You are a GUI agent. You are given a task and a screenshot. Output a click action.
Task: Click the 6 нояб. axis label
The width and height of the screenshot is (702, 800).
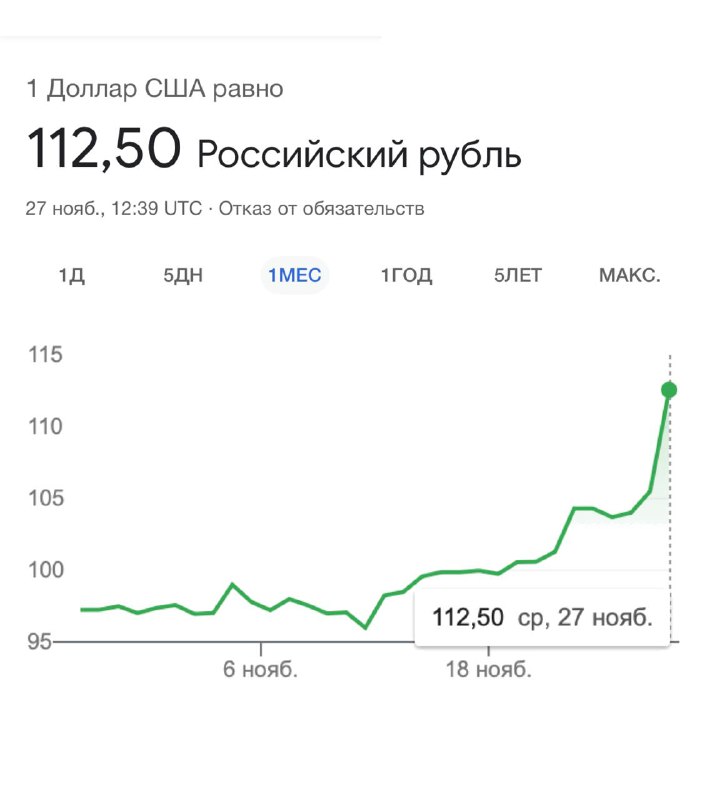coord(260,669)
